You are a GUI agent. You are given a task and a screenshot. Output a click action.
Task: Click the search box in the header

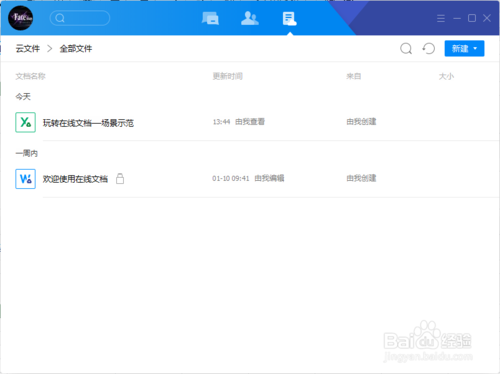[x=80, y=18]
